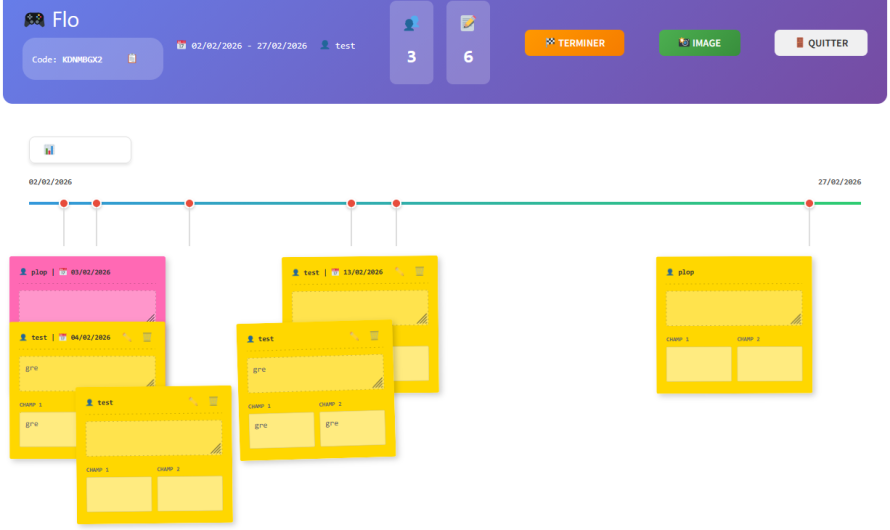
Task: Select the first red marker on the timeline
Action: (x=64, y=204)
